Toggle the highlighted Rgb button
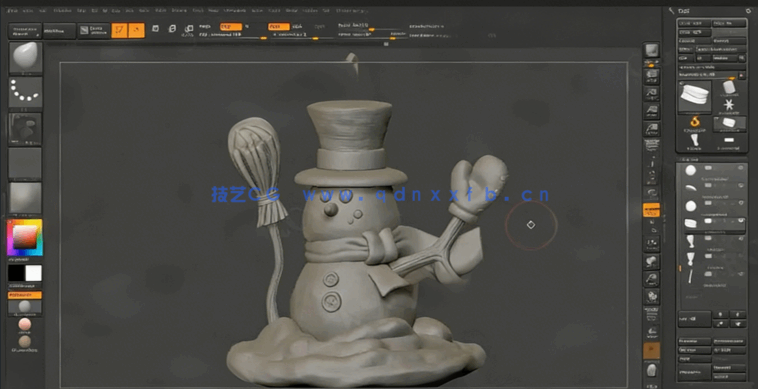This screenshot has width=758, height=389. coord(231,27)
